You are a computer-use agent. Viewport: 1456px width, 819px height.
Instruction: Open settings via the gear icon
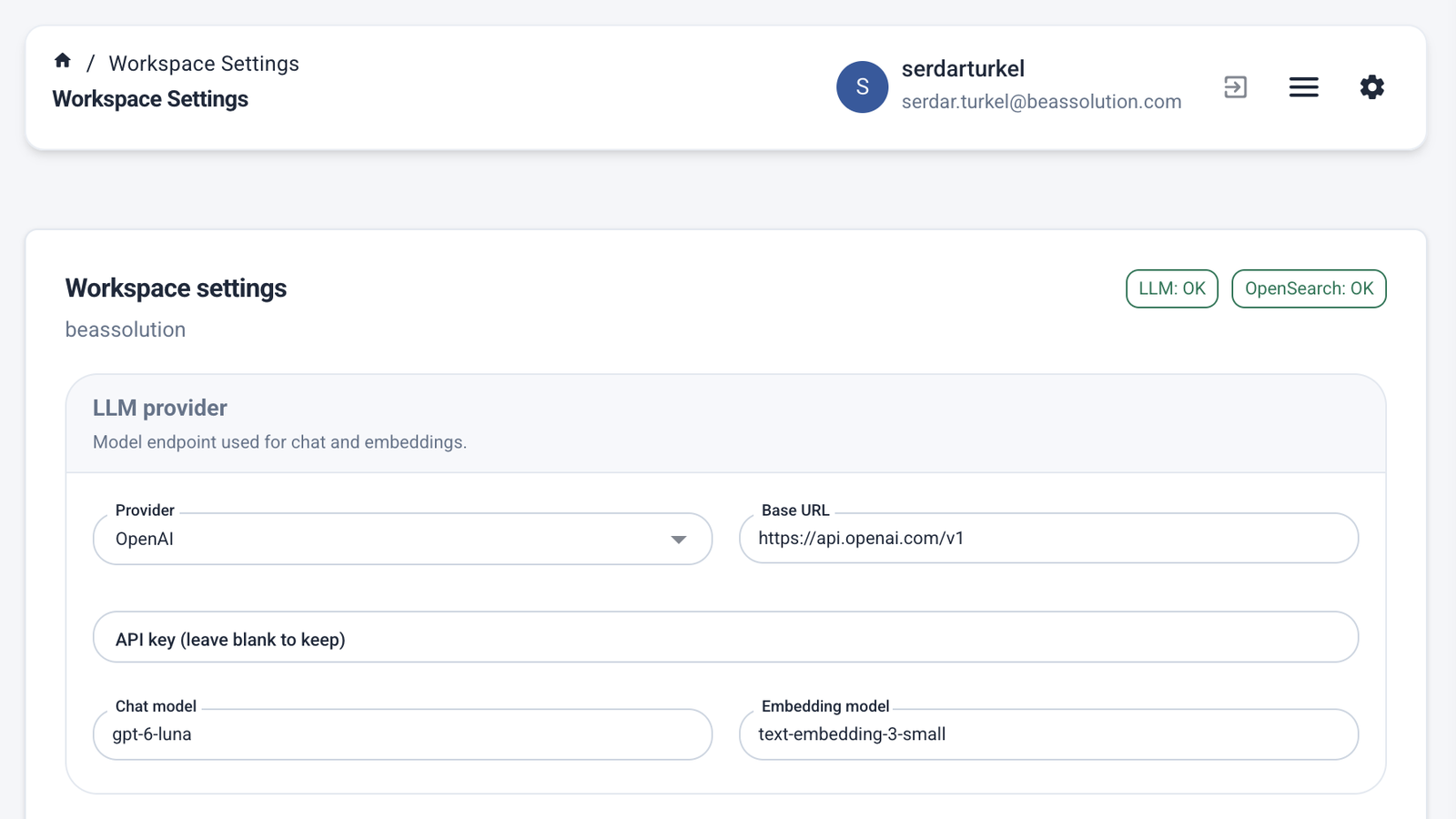pyautogui.click(x=1371, y=87)
